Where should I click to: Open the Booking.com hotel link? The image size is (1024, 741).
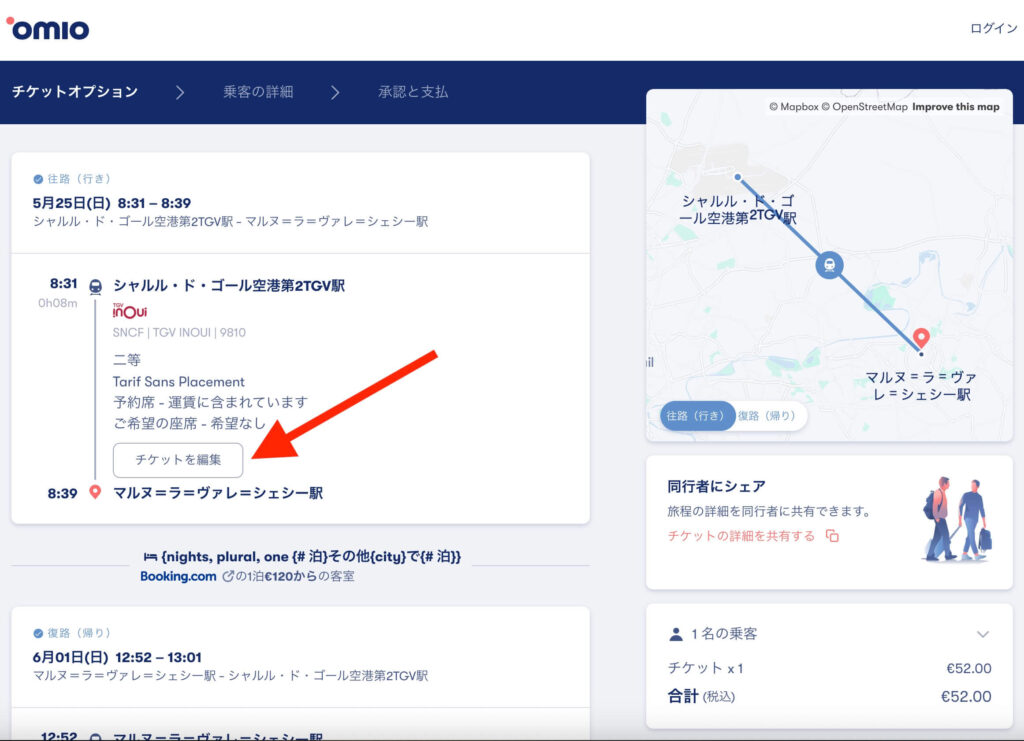(178, 576)
